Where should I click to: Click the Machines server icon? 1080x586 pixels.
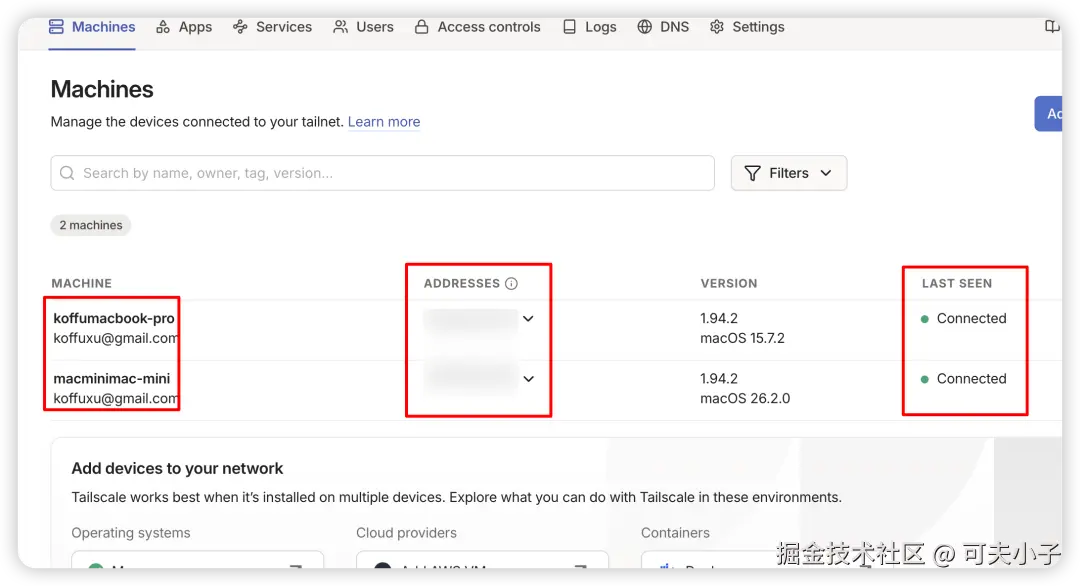click(x=56, y=27)
